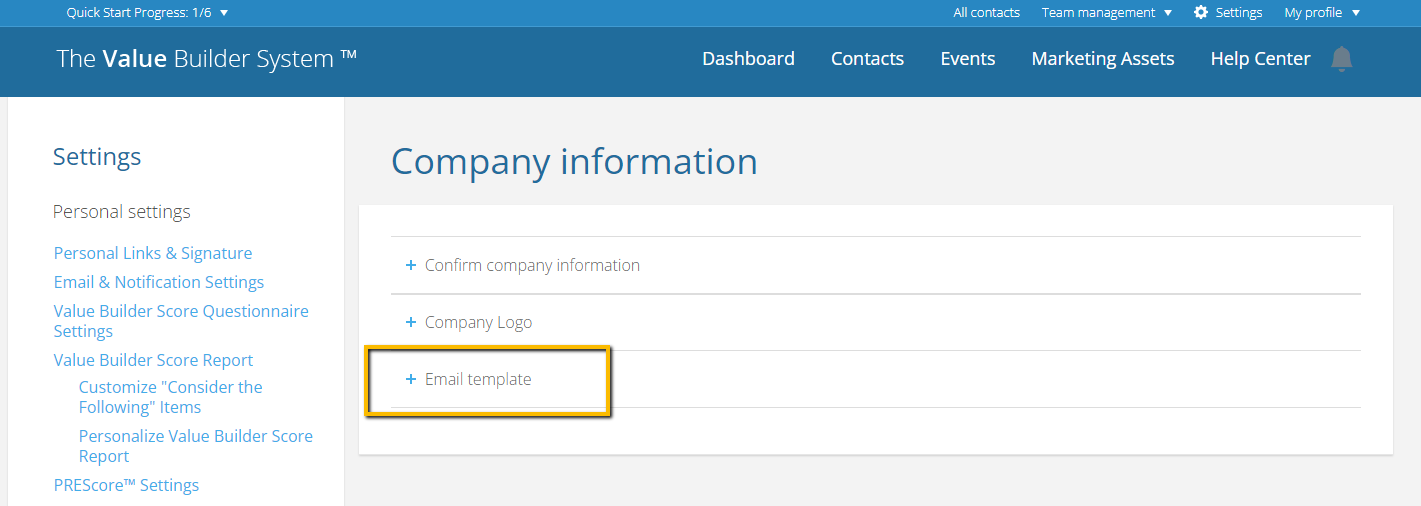Viewport: 1421px width, 506px height.
Task: Open Quick Start Progress dropdown
Action: coord(147,13)
